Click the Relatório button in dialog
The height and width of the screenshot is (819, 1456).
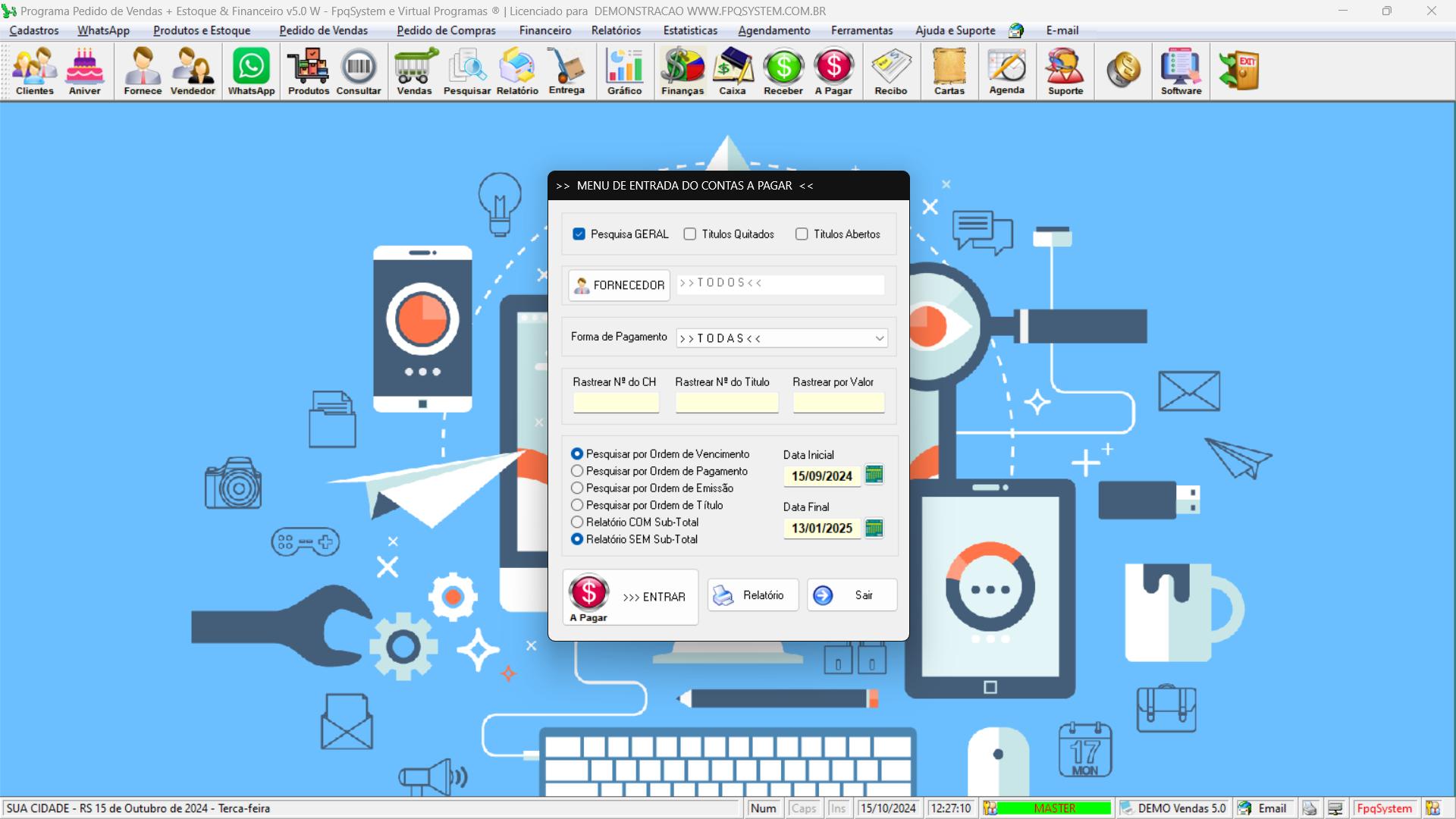point(752,595)
